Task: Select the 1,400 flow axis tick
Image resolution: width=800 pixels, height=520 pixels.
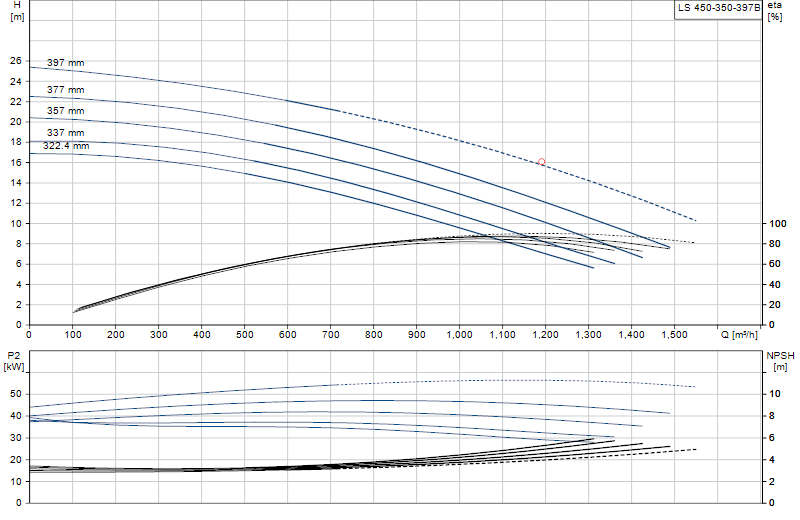Action: pos(632,335)
